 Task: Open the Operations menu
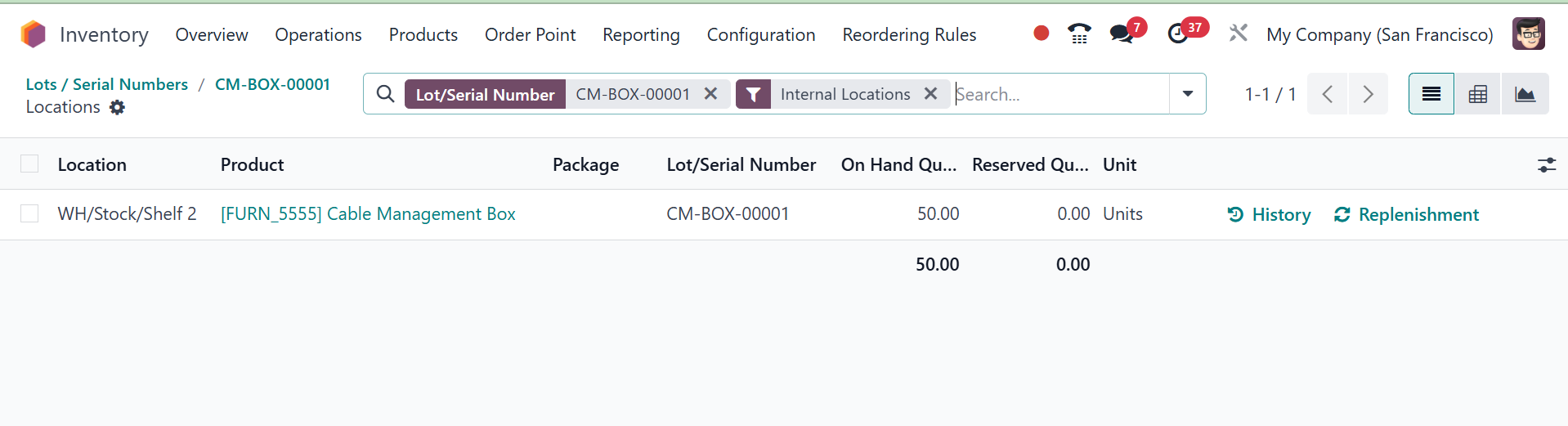318,34
